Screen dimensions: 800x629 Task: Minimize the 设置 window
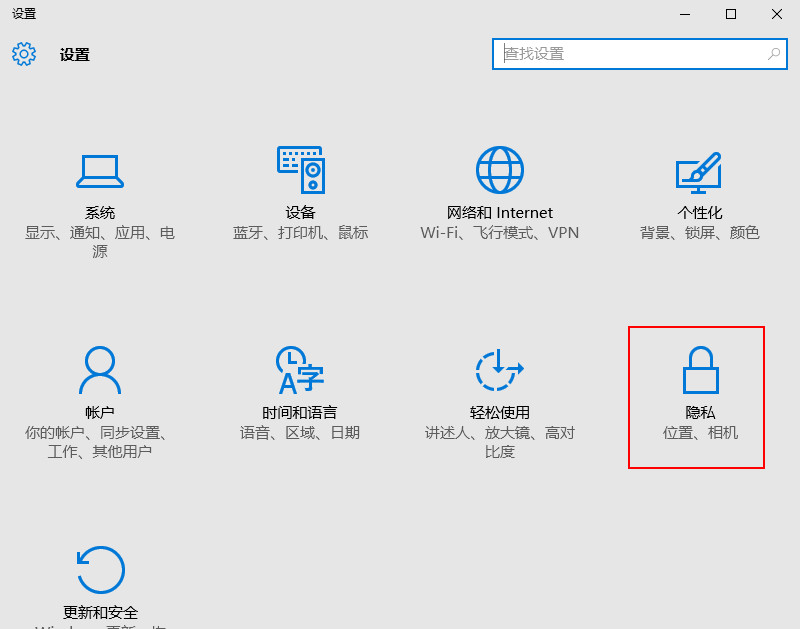(x=685, y=14)
